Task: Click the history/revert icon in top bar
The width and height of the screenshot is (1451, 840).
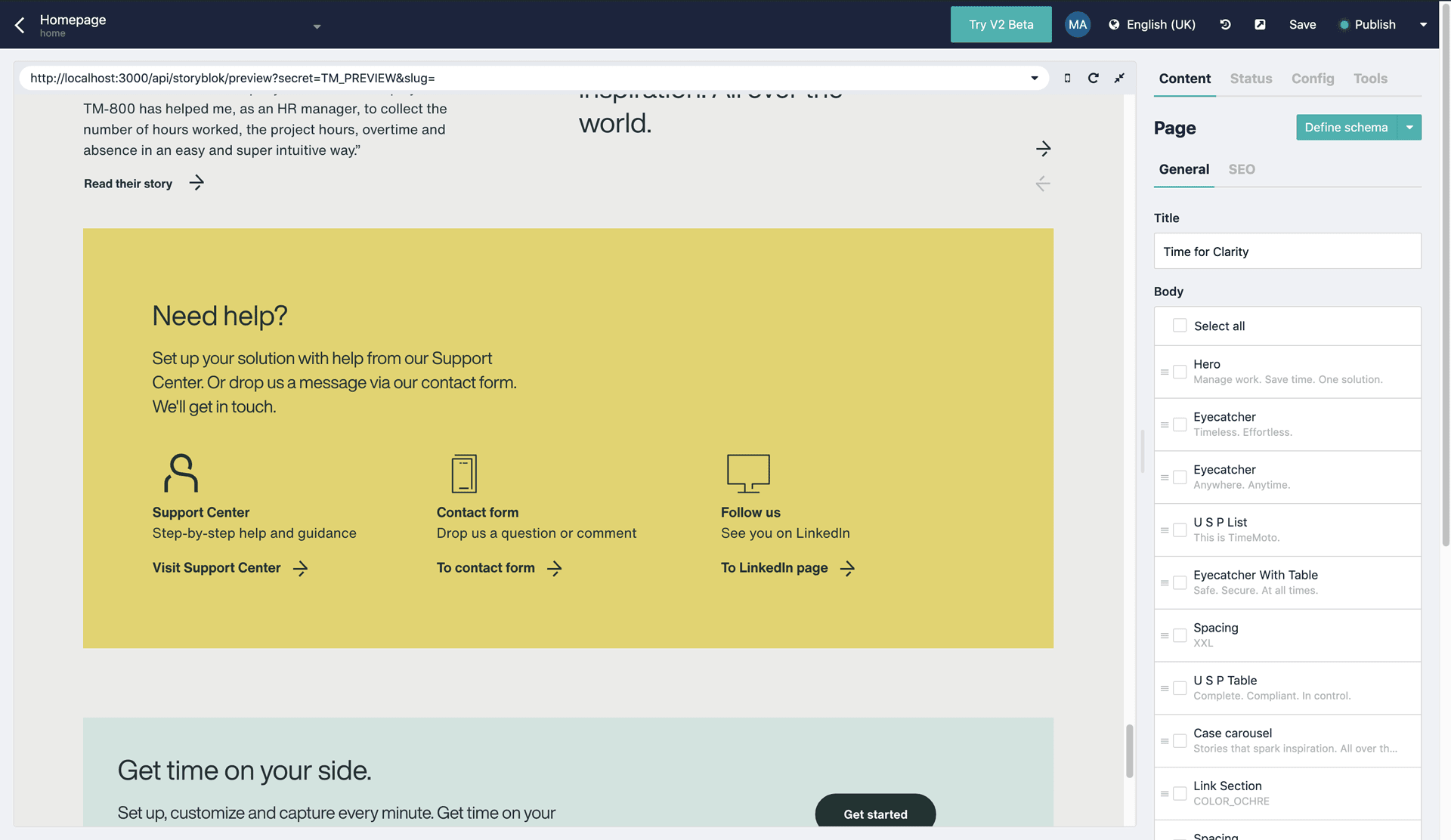Action: coord(1225,24)
